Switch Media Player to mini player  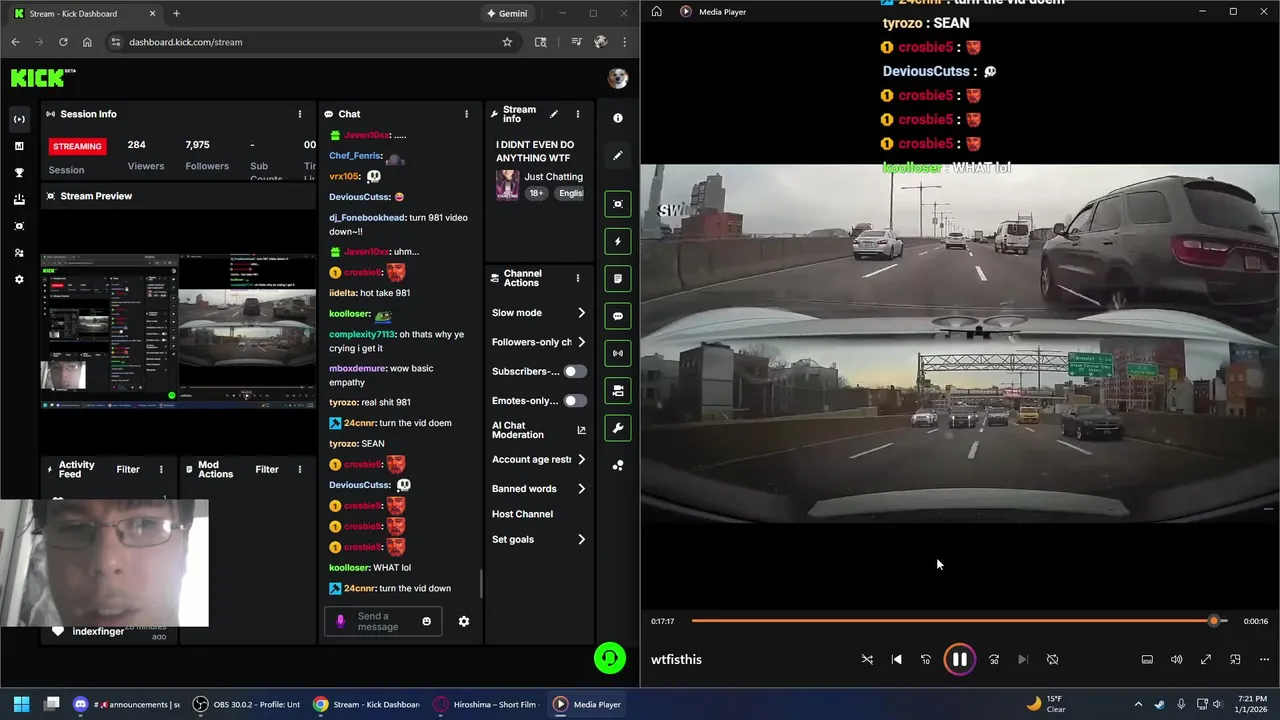coord(1235,659)
